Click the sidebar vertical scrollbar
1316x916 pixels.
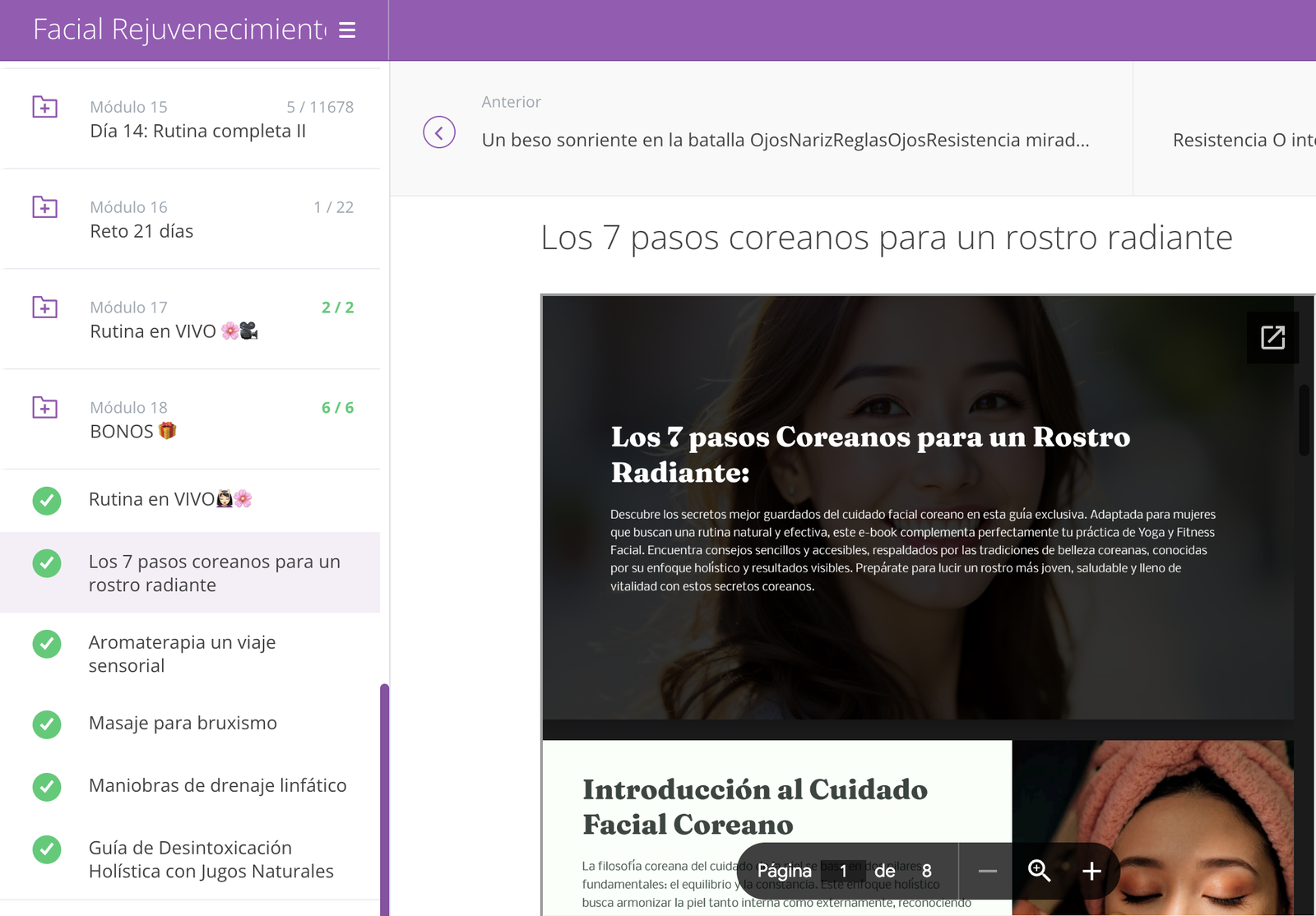[x=384, y=798]
